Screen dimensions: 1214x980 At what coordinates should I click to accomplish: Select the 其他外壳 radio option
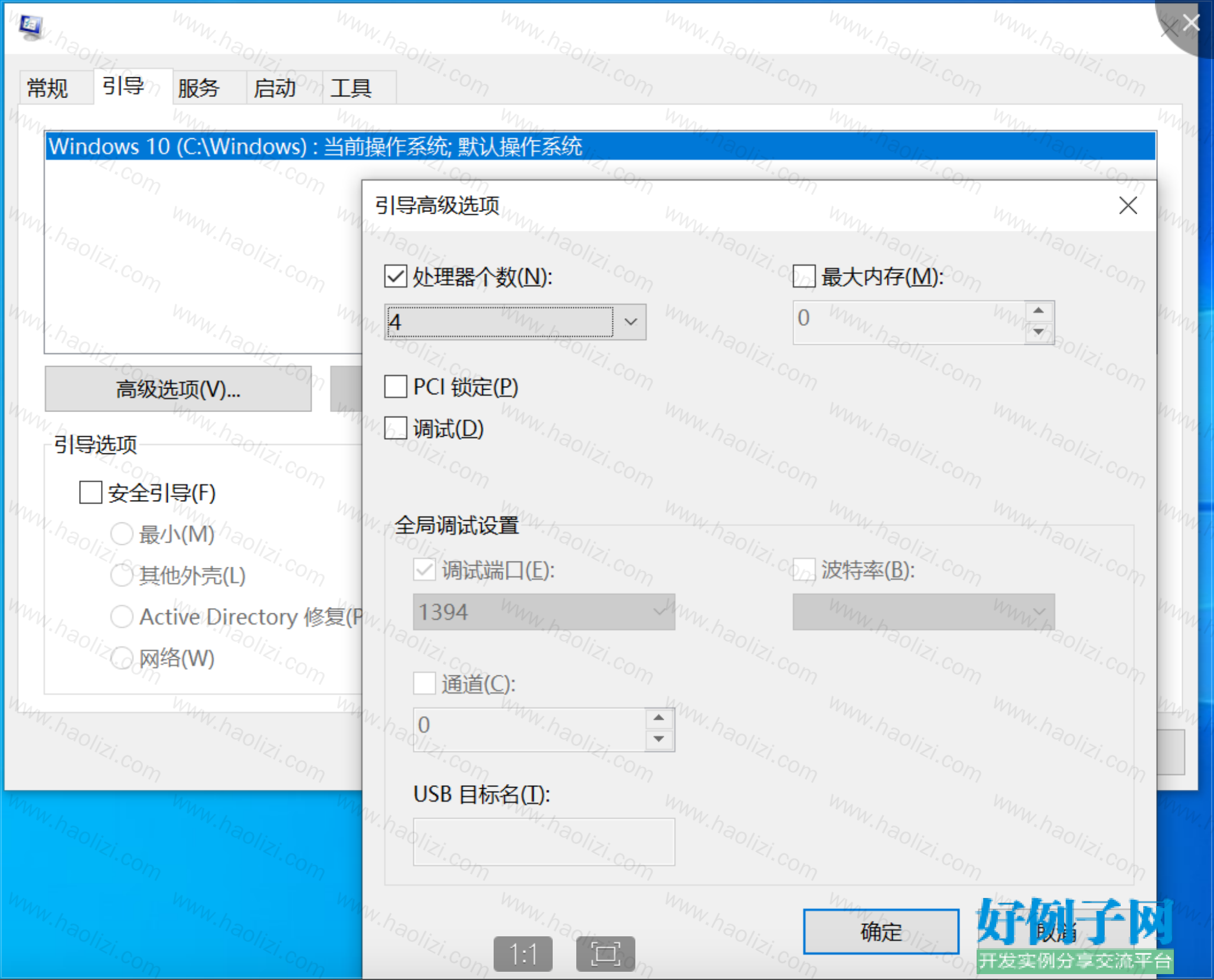[122, 575]
